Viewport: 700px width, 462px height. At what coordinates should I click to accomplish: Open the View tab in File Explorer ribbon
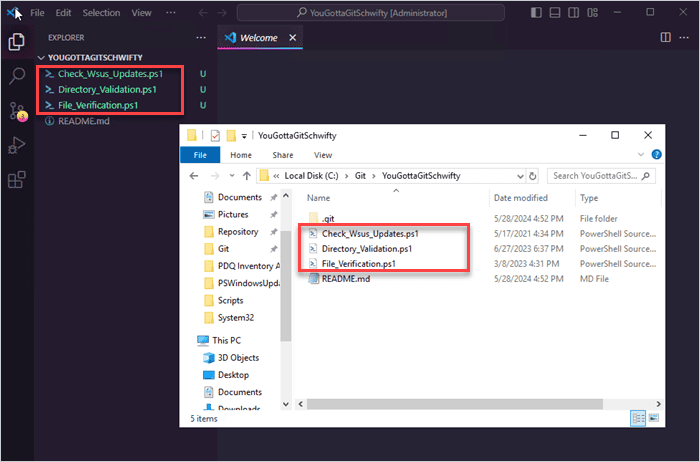coord(323,155)
